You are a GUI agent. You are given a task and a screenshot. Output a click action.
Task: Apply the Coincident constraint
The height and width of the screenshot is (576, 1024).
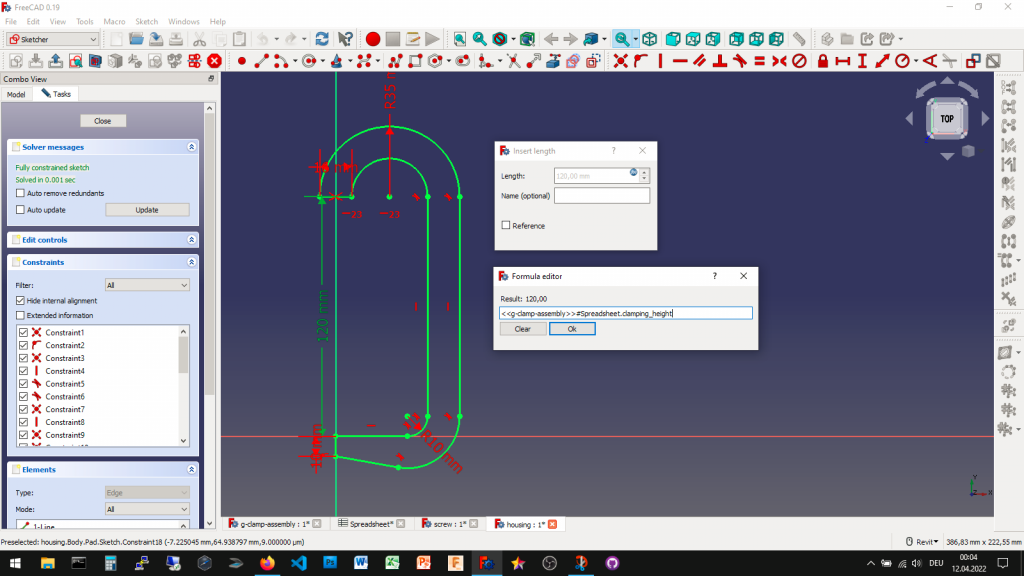[620, 61]
